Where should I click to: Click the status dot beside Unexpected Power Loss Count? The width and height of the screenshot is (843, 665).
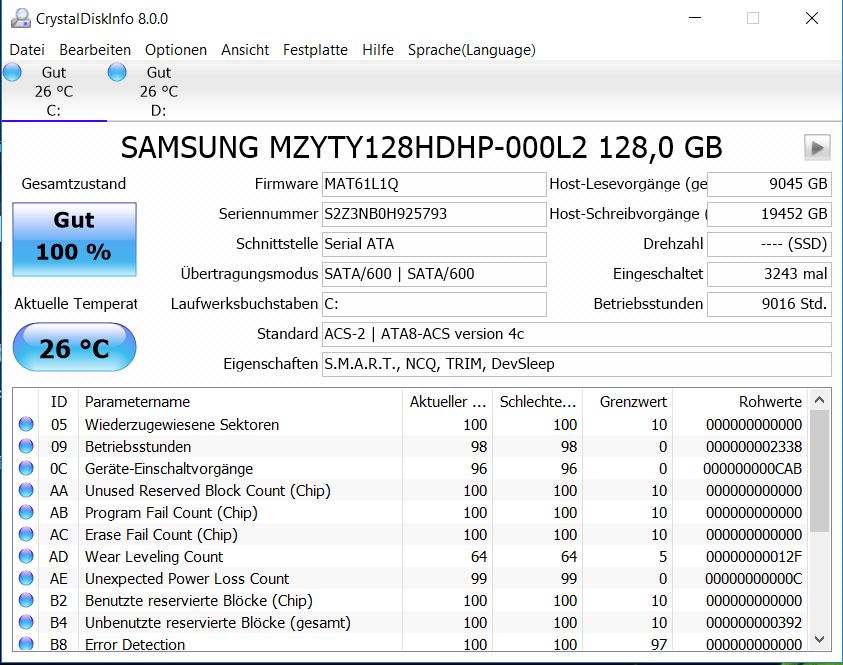(25, 579)
